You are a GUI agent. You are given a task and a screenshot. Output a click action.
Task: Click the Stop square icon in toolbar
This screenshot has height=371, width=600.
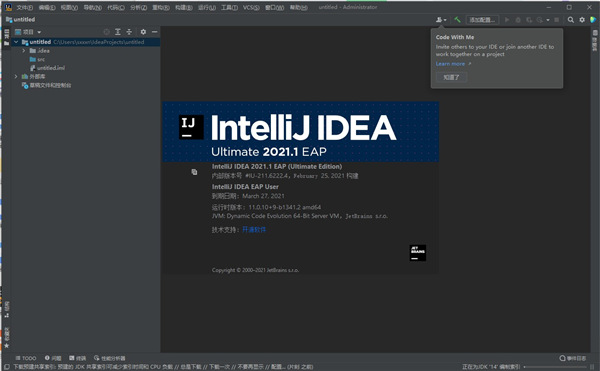tap(557, 20)
